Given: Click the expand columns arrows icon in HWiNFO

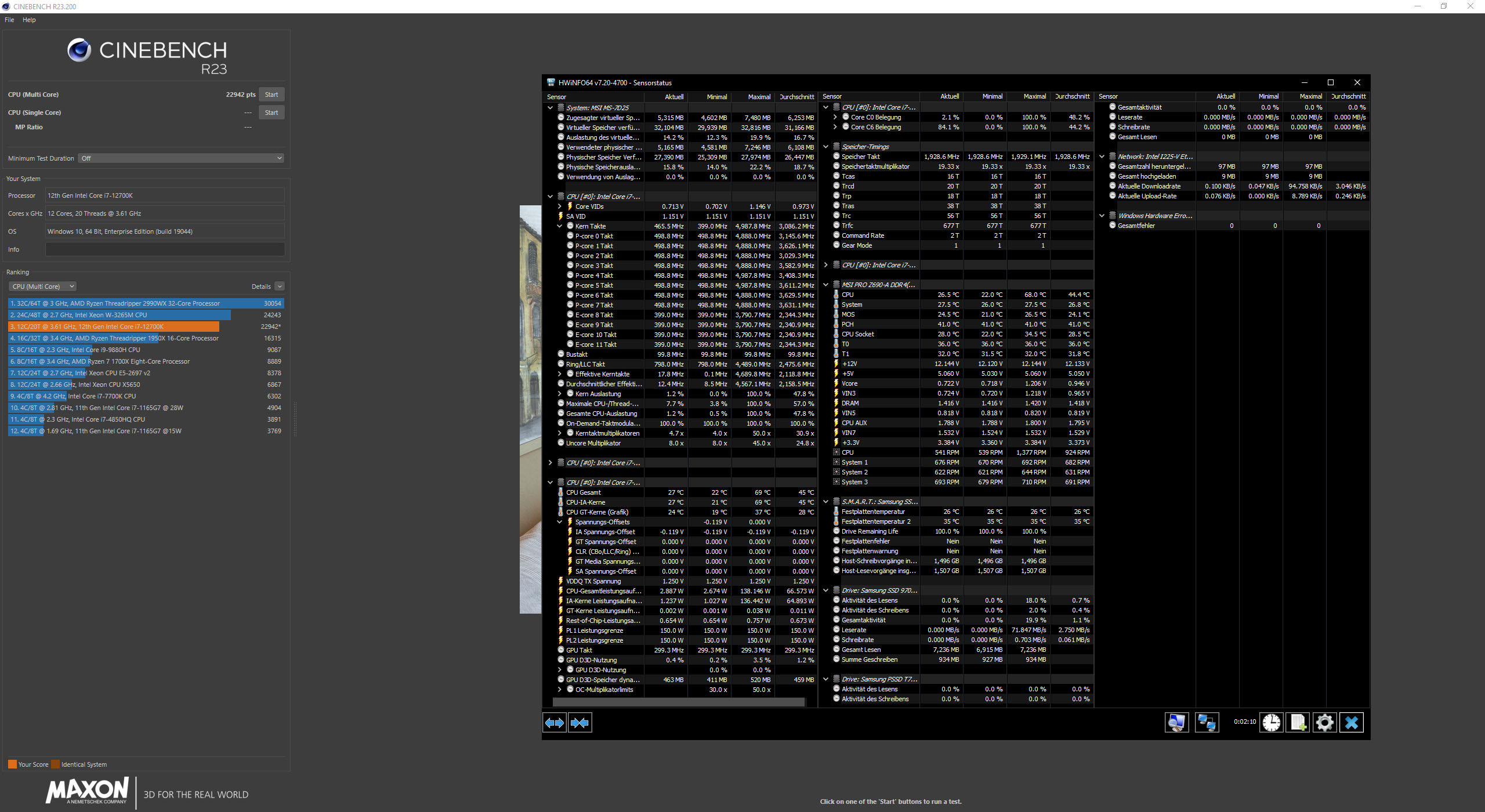Looking at the screenshot, I should (555, 723).
